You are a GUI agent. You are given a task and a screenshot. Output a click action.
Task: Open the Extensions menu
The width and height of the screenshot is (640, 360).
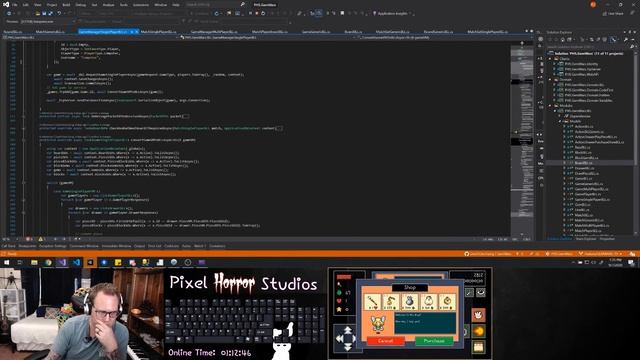tap(141, 4)
